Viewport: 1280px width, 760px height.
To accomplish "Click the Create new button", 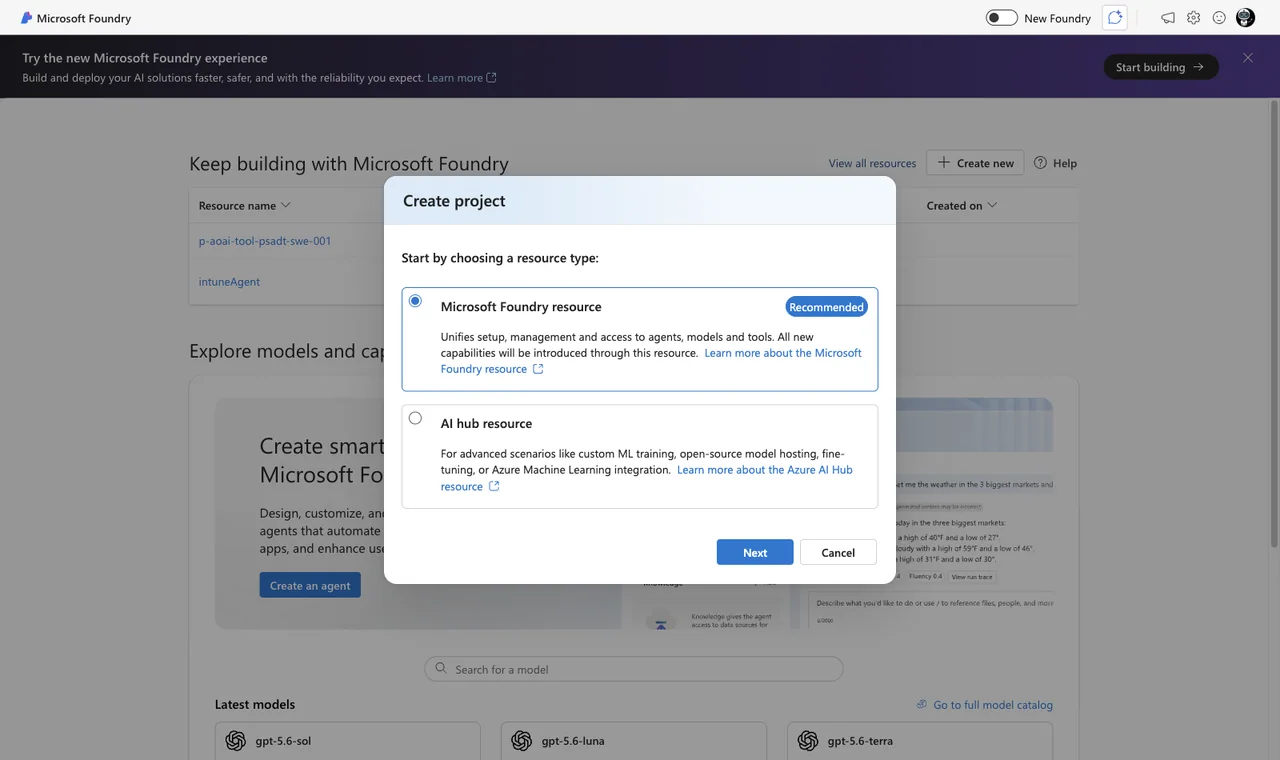I will [x=975, y=163].
